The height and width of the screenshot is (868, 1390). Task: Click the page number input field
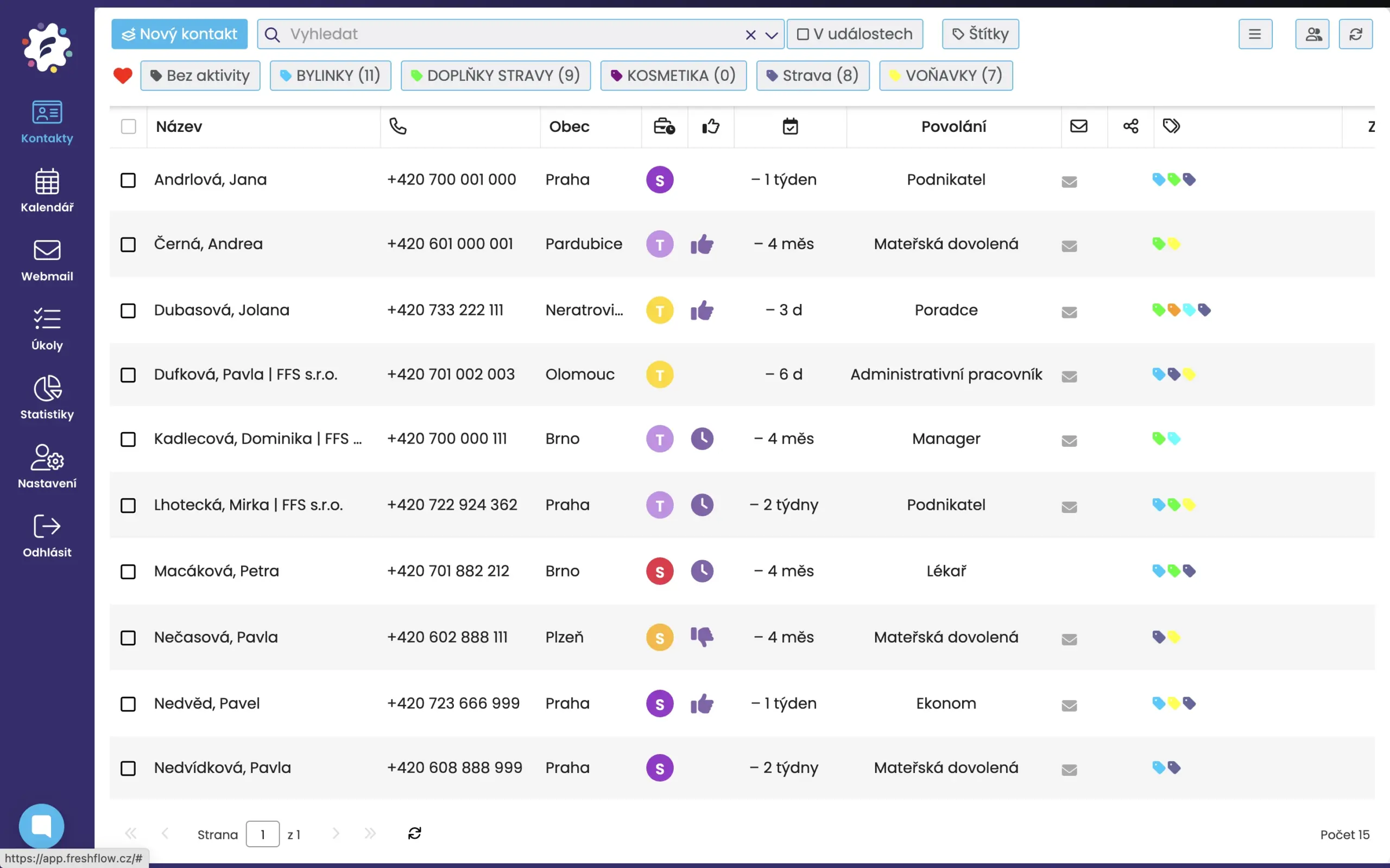click(262, 834)
